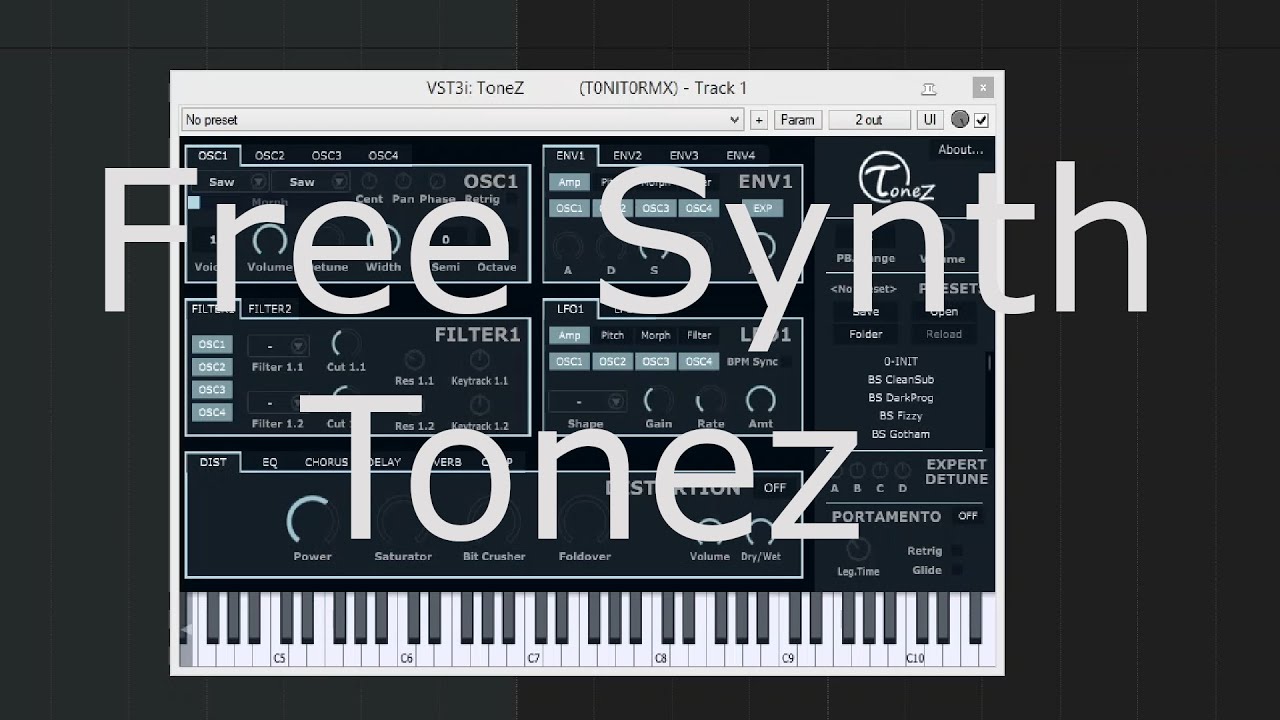Screen dimensions: 1280x720
Task: Turn on the Portamento OFF switch
Action: (967, 516)
